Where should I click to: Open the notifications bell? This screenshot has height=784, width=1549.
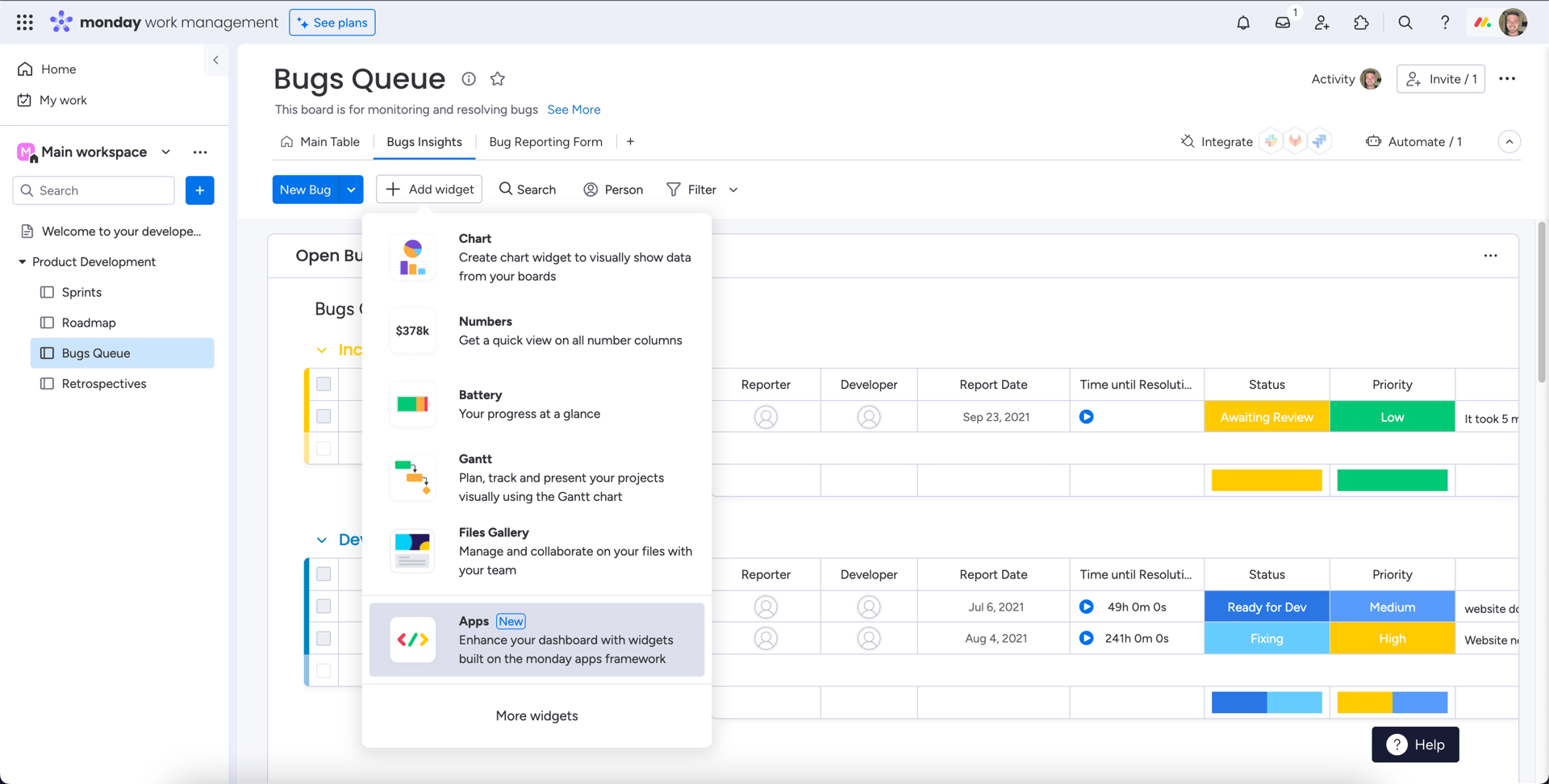[x=1242, y=23]
